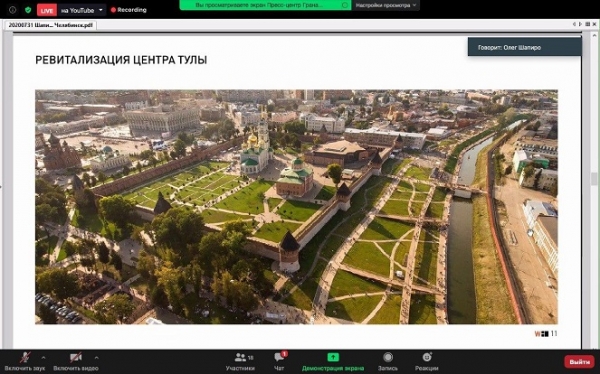This screenshot has width=600, height=374.
Task: Select the Челябинск.pdf document tab
Action: 51,25
